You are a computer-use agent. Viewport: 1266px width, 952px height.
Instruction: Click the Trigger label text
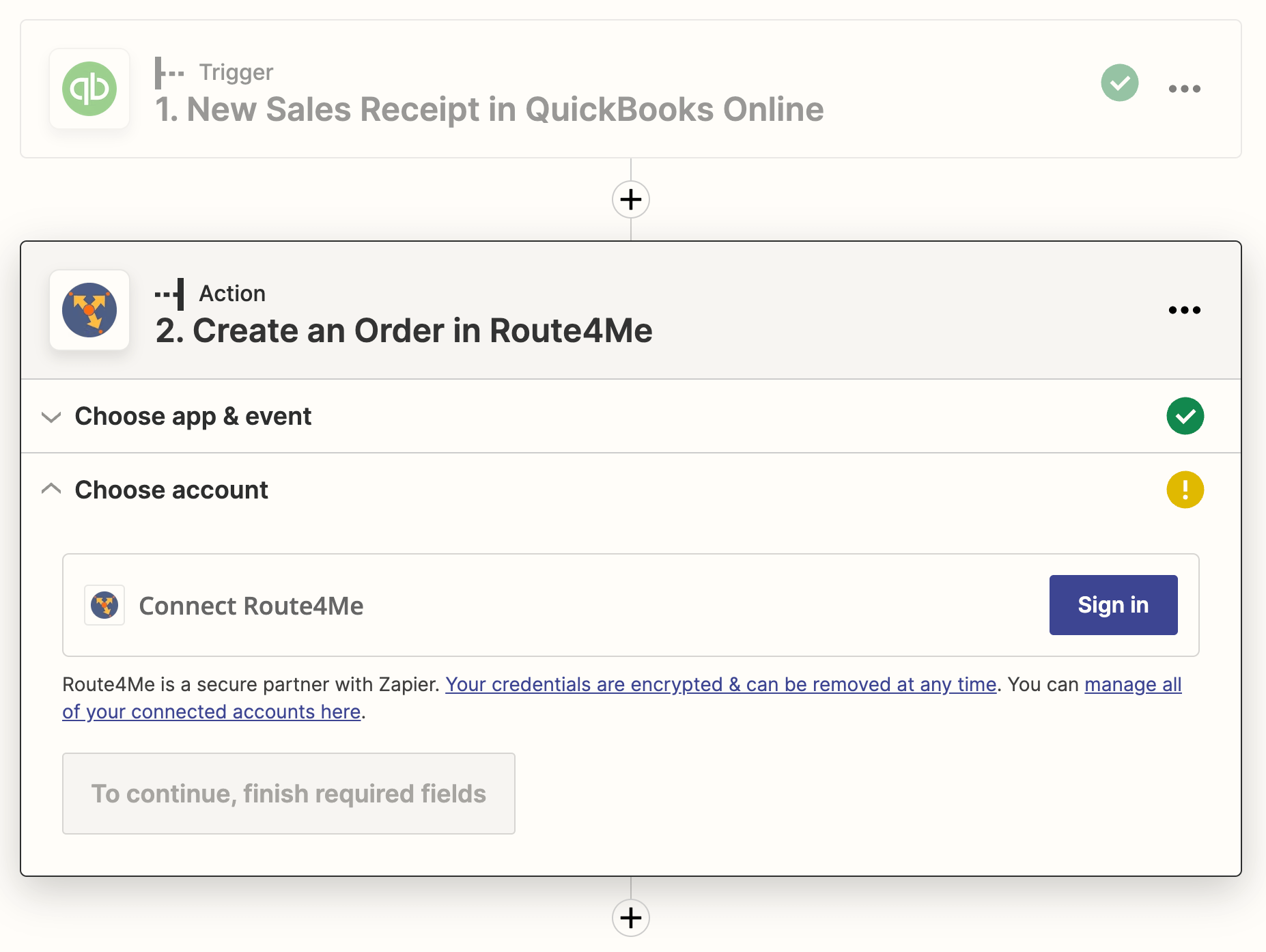point(236,72)
